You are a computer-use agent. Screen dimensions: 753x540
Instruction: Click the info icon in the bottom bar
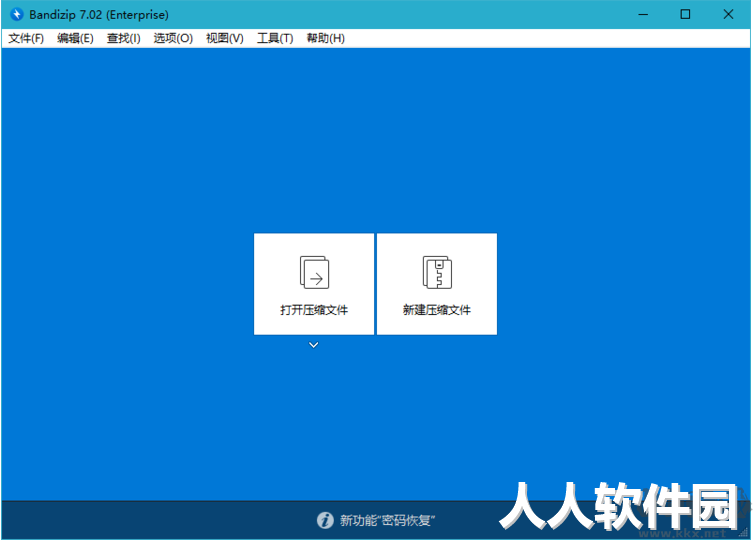click(325, 520)
